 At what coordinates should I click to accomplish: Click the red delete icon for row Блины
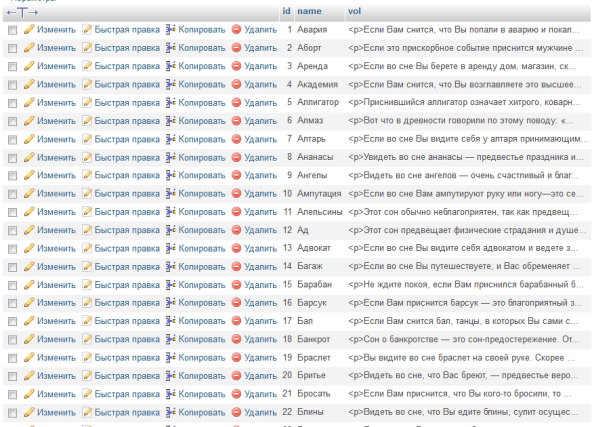(x=236, y=412)
